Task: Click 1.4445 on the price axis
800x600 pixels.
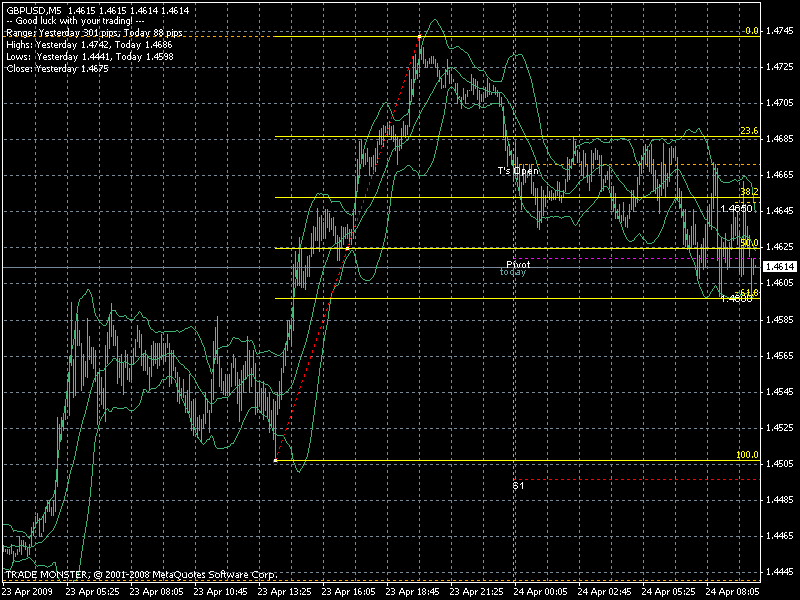Action: (x=780, y=571)
